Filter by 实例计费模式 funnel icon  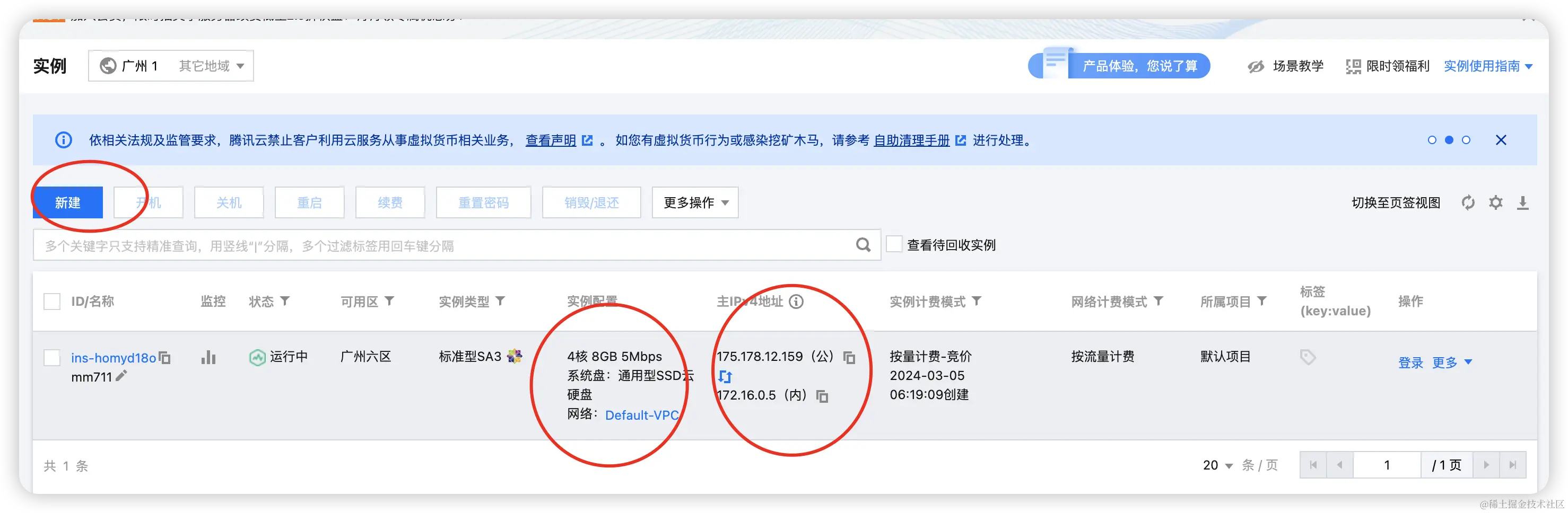click(977, 301)
